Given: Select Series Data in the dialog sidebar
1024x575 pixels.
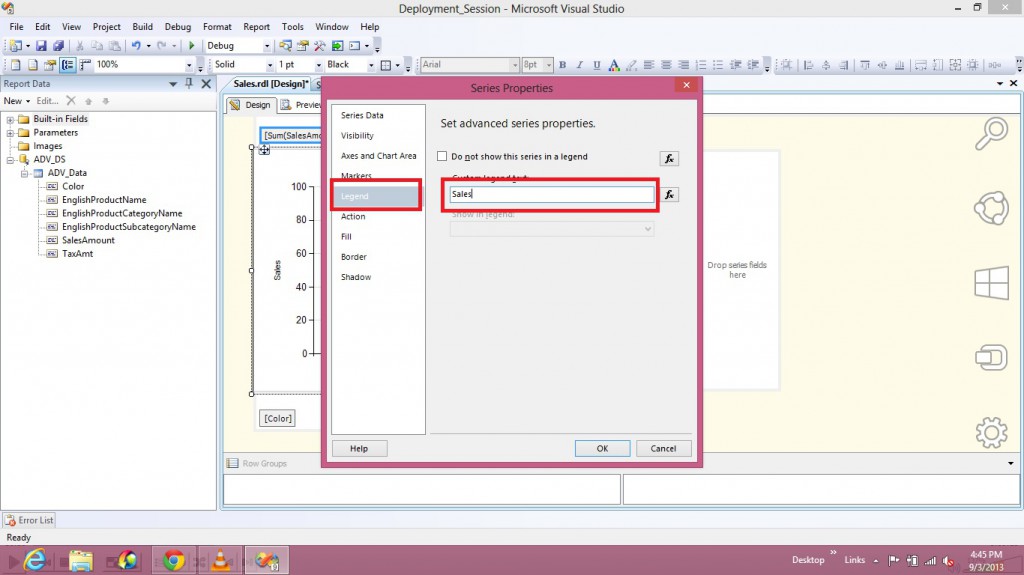Looking at the screenshot, I should click(362, 116).
